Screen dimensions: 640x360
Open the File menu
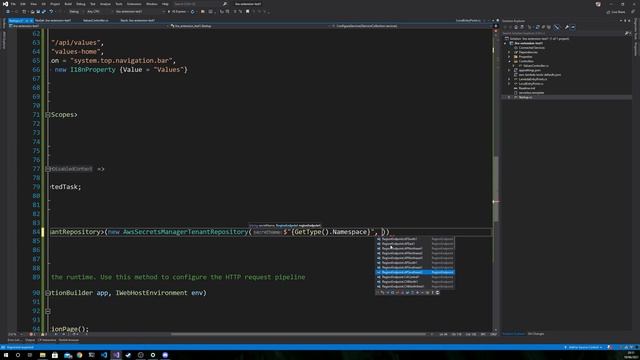[x=13, y=4]
